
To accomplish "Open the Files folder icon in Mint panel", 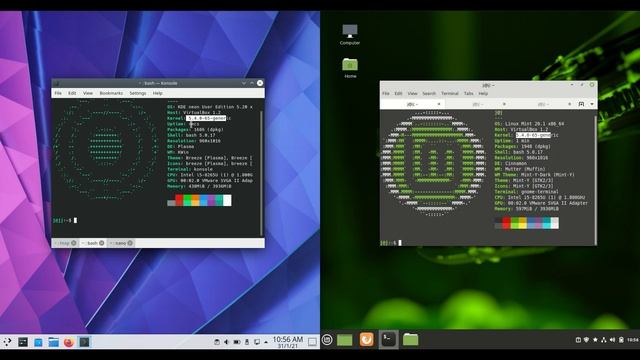I will pyautogui.click(x=411, y=340).
